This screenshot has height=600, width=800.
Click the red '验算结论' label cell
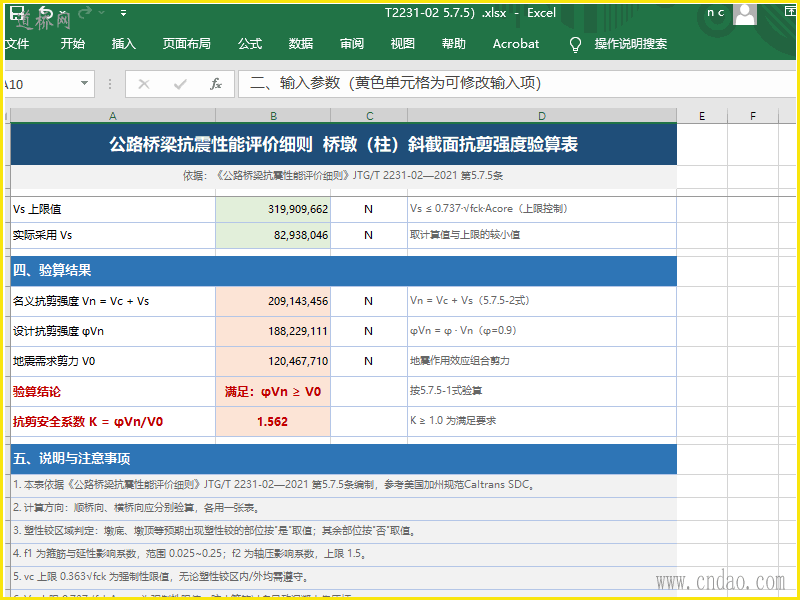click(113, 391)
